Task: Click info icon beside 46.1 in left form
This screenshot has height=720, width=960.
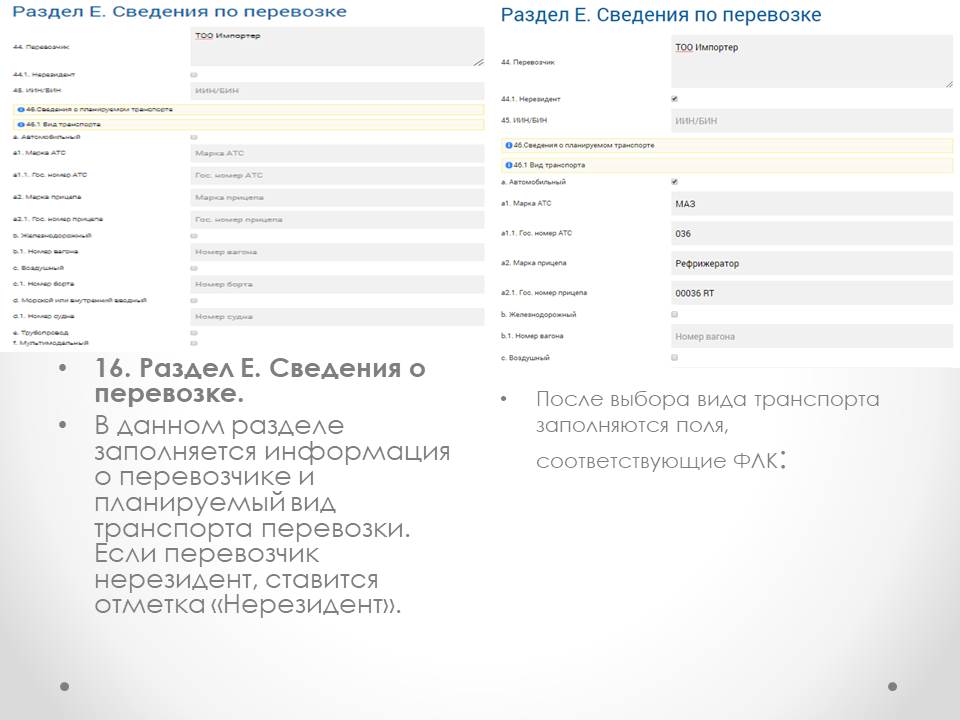Action: (x=19, y=125)
